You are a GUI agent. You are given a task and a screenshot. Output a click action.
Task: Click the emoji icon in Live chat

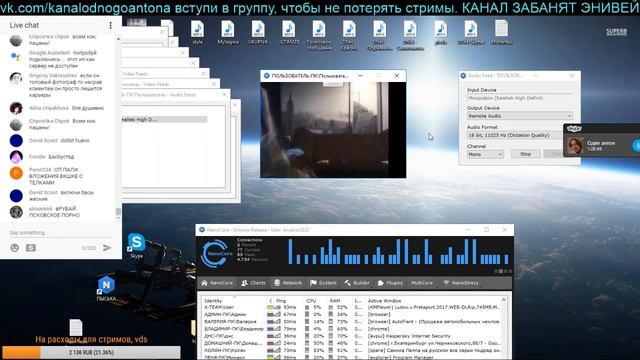click(15, 248)
